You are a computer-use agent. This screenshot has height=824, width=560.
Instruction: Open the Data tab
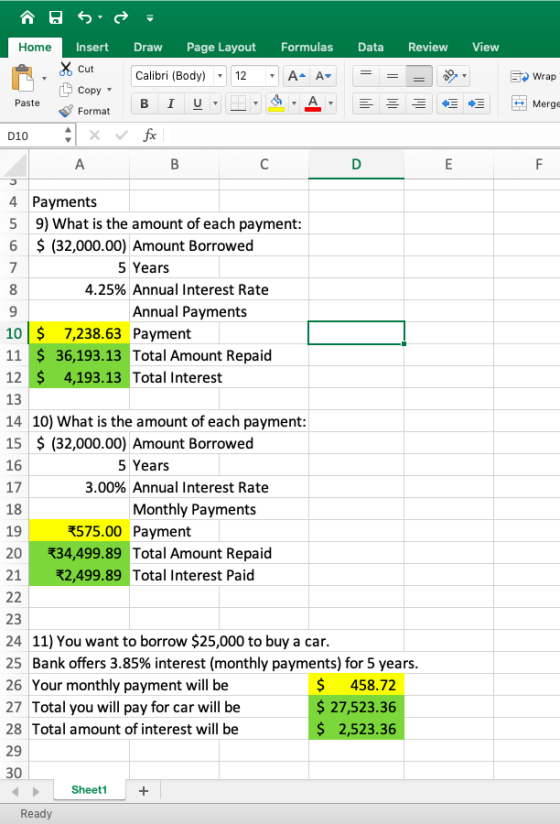370,47
